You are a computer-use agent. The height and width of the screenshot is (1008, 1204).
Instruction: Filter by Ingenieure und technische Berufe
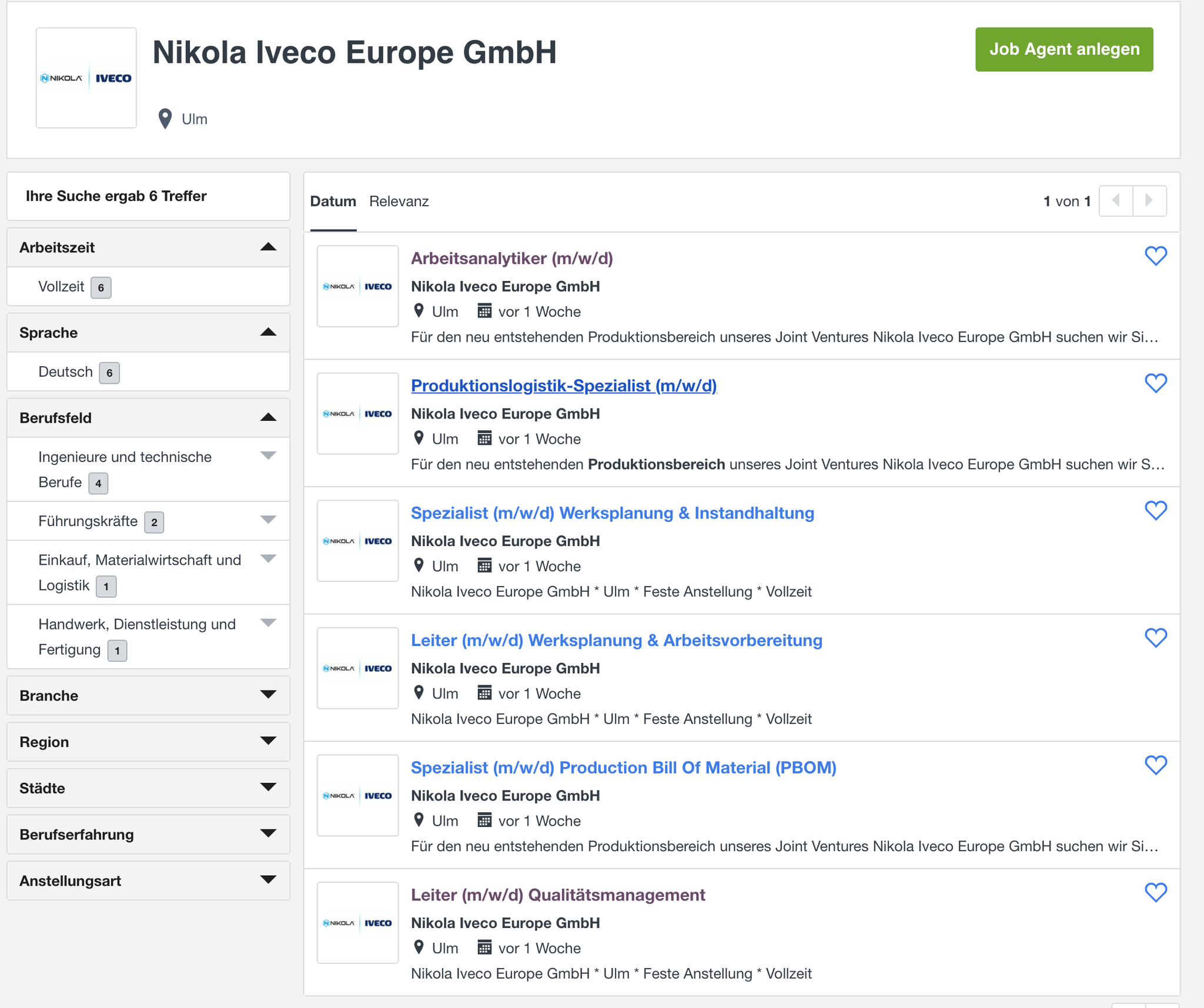pos(125,470)
